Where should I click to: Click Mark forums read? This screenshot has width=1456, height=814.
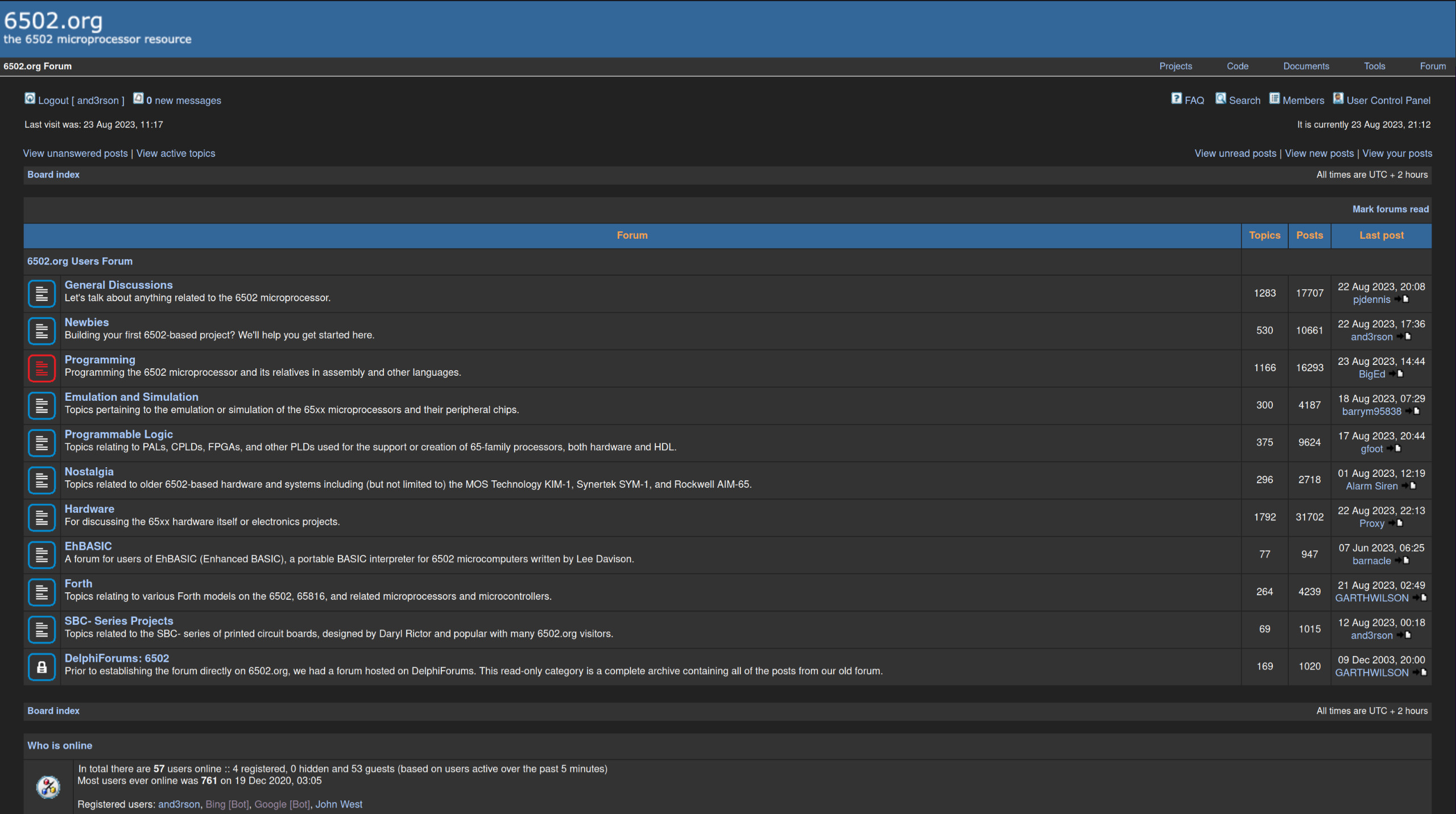point(1390,209)
